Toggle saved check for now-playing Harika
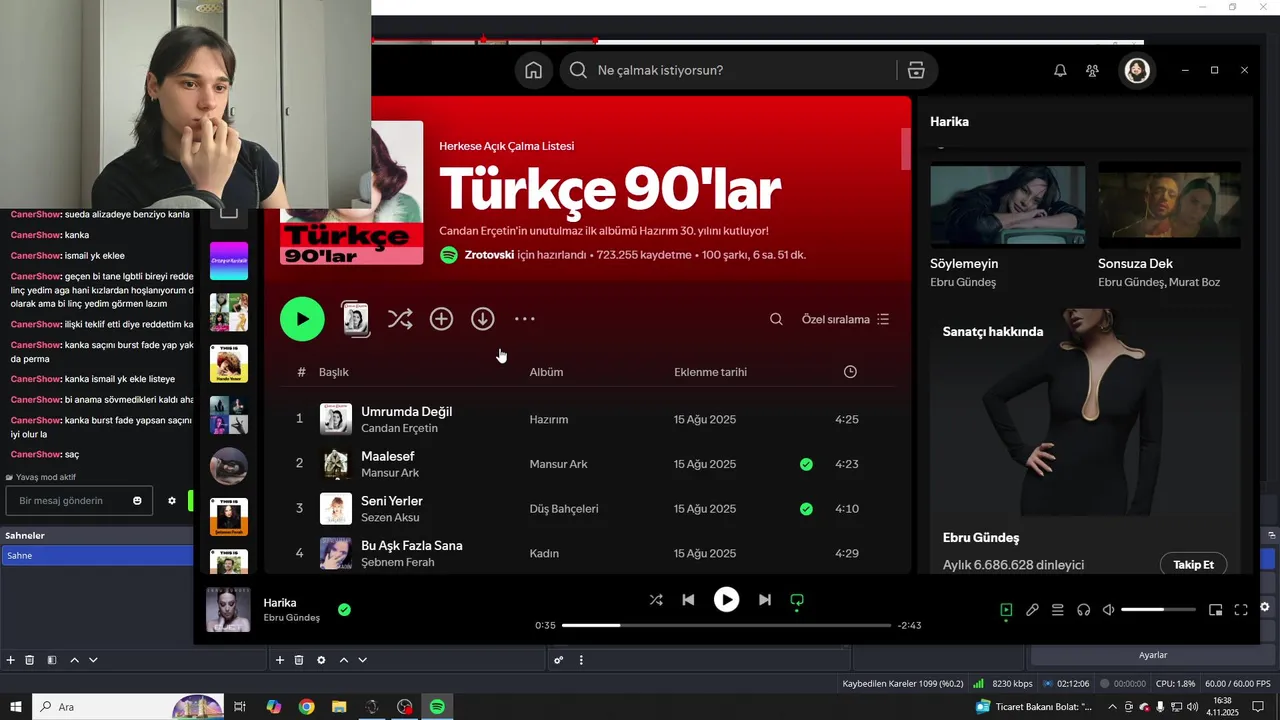1280x720 pixels. [x=344, y=609]
